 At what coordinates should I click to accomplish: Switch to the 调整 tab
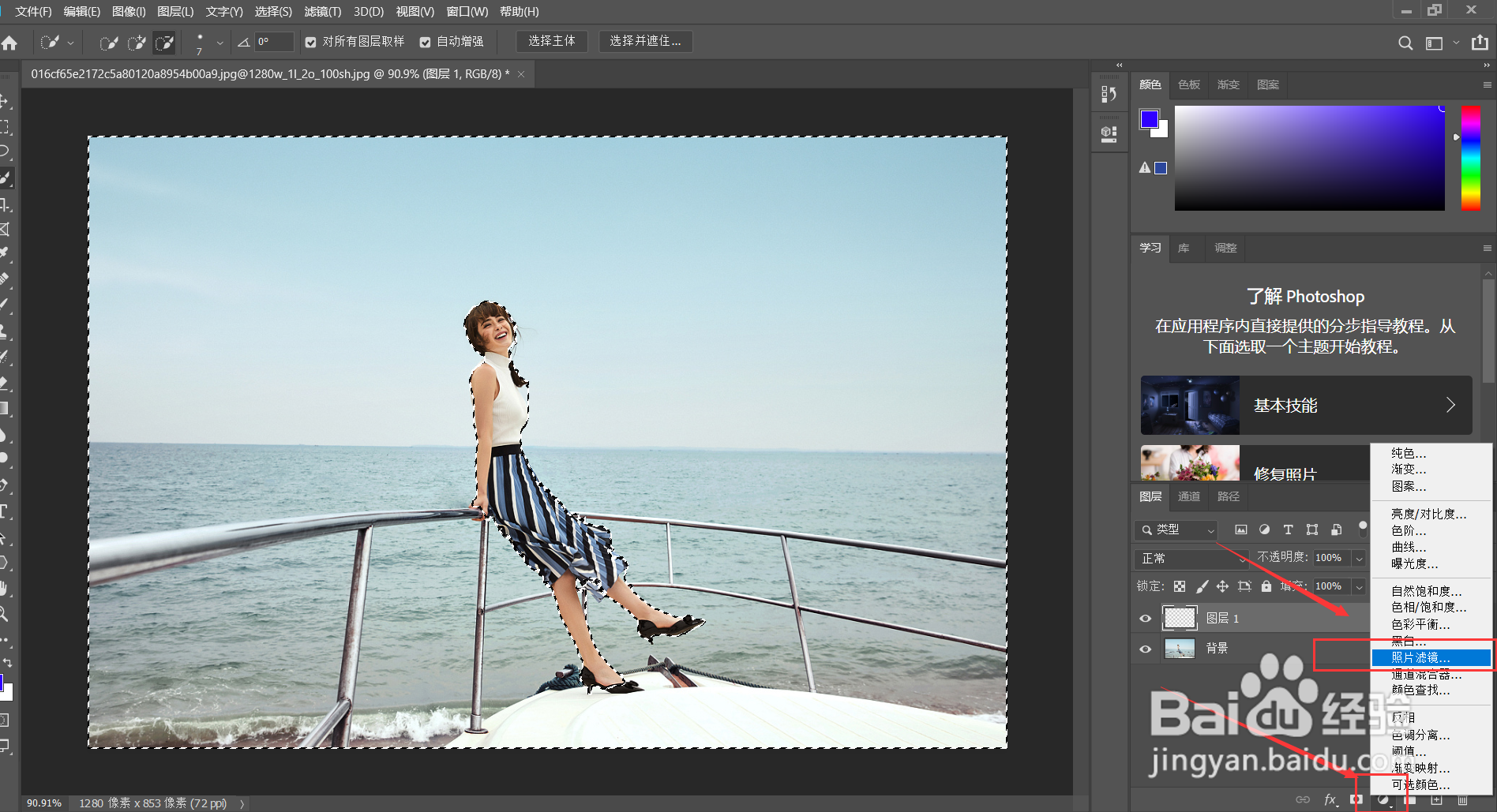(x=1225, y=248)
